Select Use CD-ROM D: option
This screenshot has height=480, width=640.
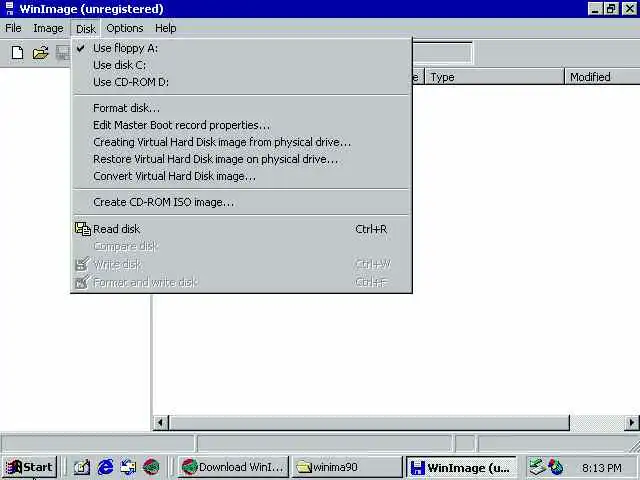[x=241, y=82]
